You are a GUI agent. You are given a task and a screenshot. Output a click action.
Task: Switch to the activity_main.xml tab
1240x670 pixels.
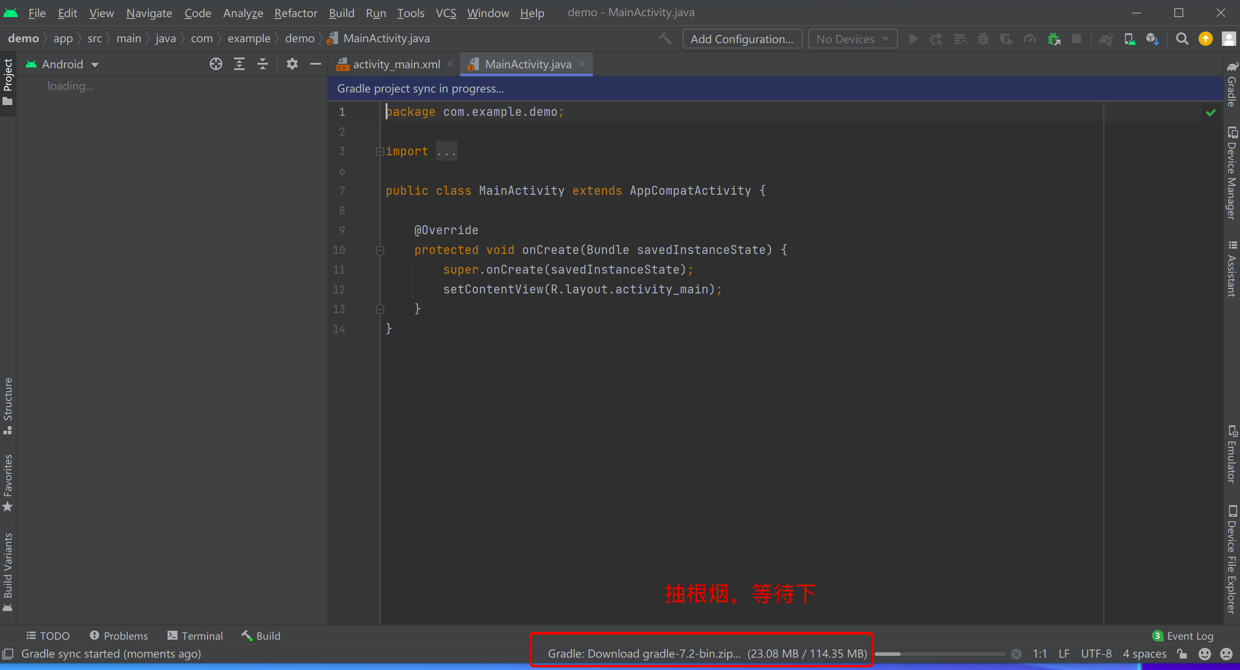click(x=396, y=64)
